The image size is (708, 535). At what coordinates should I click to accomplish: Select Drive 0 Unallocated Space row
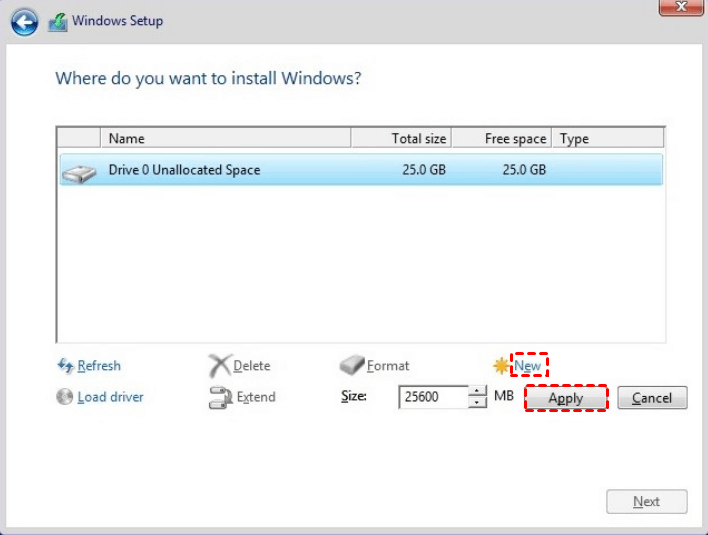361,170
